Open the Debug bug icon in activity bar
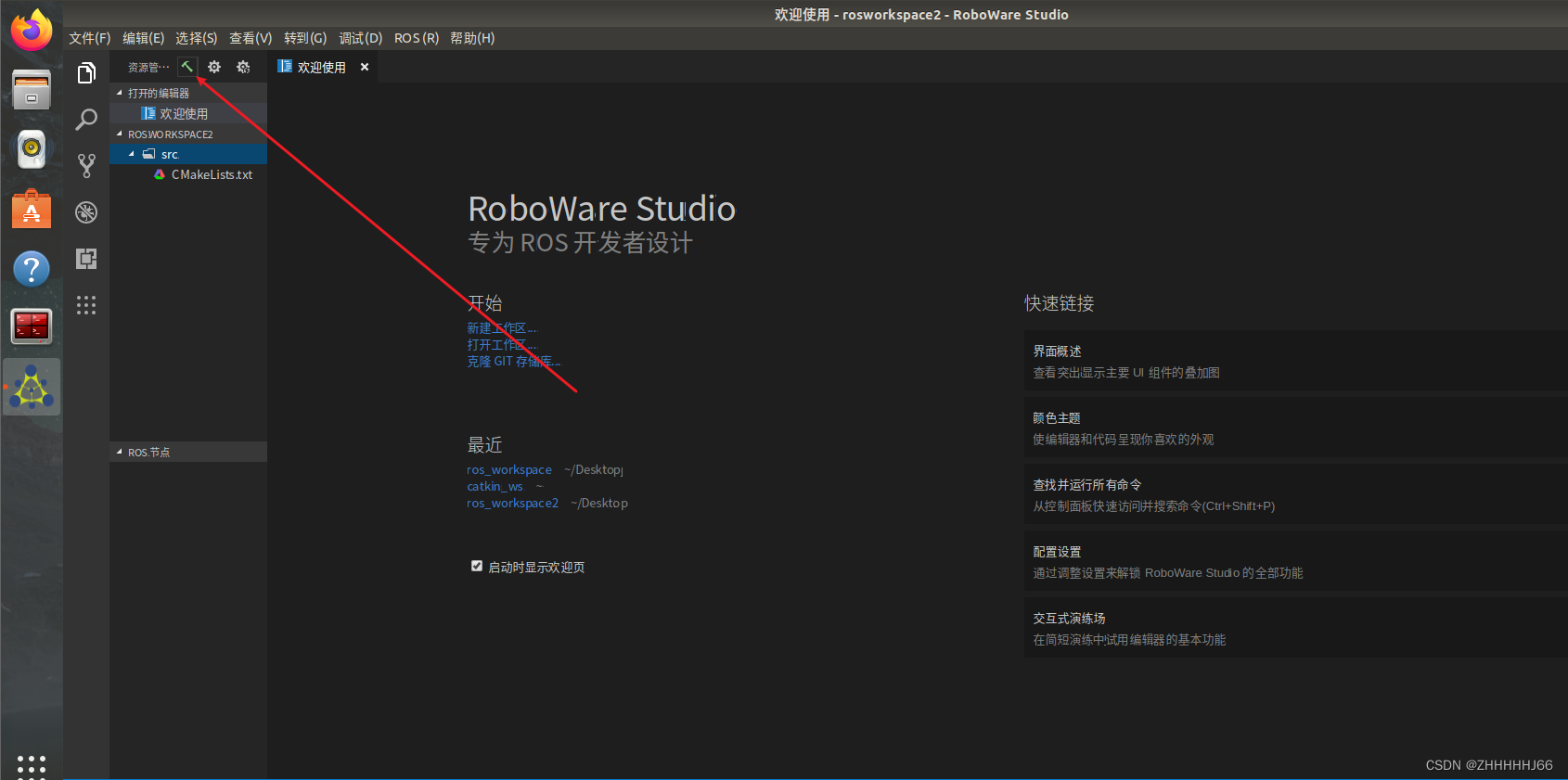The height and width of the screenshot is (780, 1568). pyautogui.click(x=86, y=212)
